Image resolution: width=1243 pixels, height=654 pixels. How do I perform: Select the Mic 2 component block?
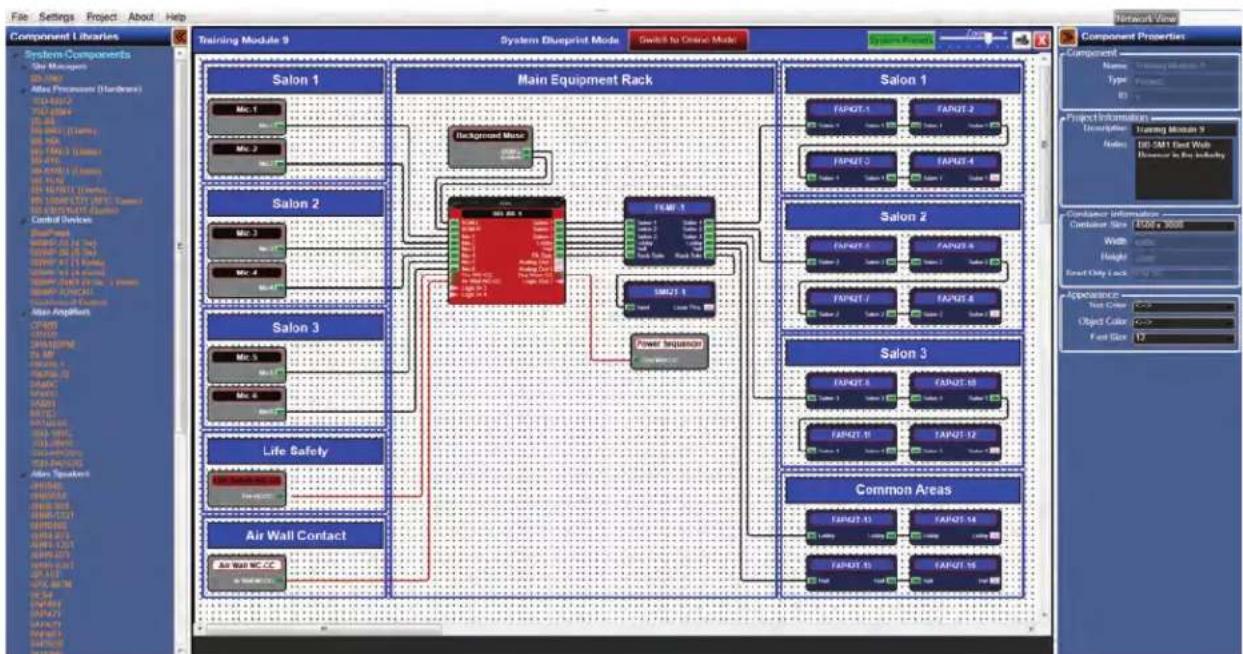tap(246, 156)
